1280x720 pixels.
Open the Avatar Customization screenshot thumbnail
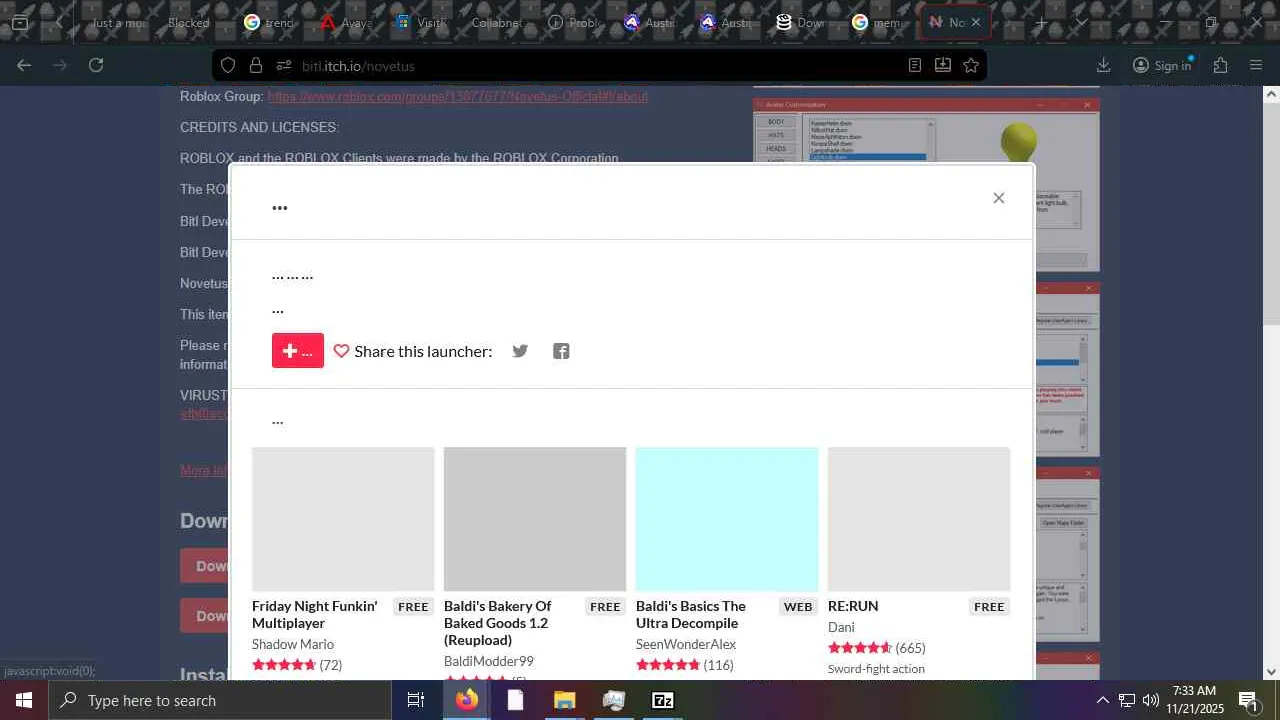tap(926, 184)
